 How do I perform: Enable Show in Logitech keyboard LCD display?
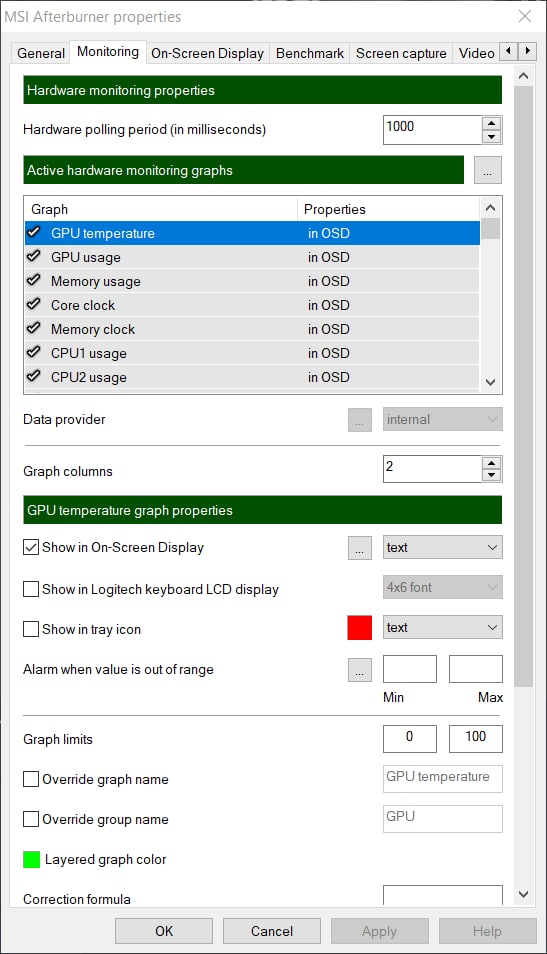coord(30,589)
